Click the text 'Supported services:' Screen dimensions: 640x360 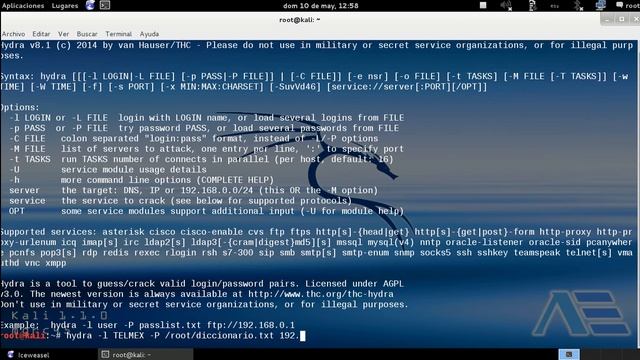(x=49, y=232)
